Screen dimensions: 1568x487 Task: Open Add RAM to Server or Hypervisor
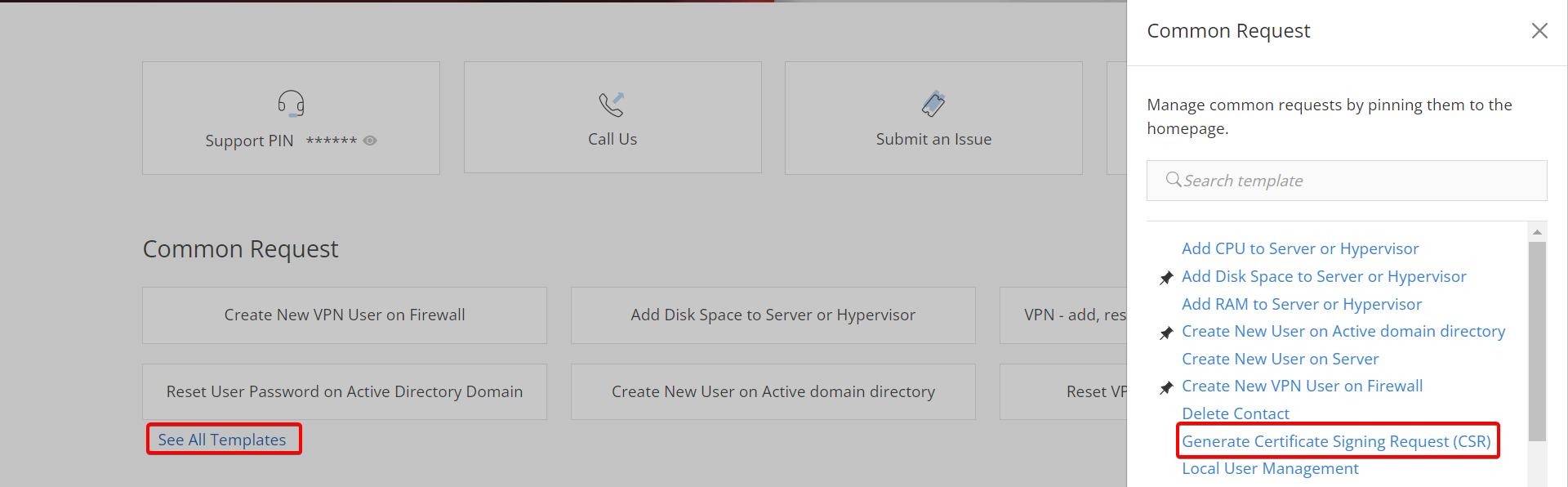point(1302,304)
